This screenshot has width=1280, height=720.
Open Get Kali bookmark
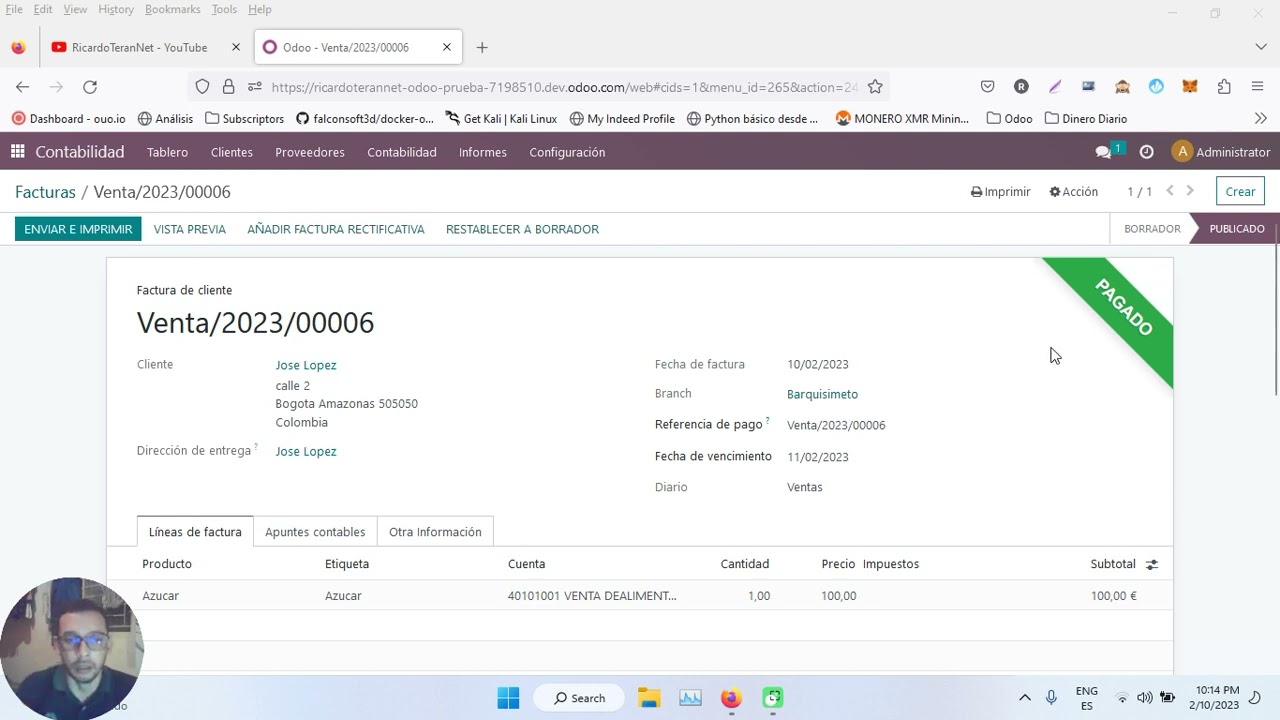pyautogui.click(x=501, y=118)
